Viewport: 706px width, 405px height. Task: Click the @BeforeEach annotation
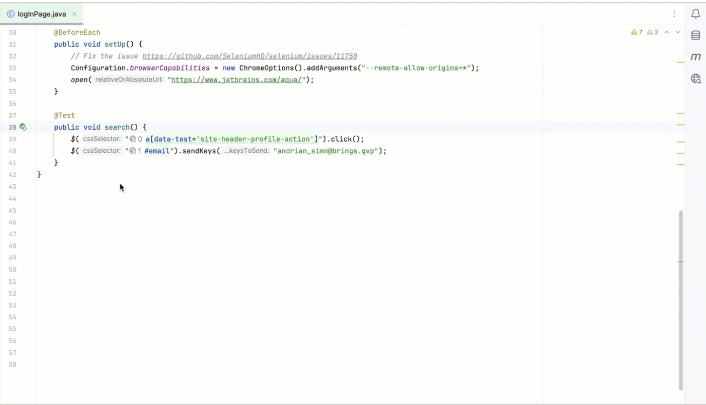pos(77,32)
